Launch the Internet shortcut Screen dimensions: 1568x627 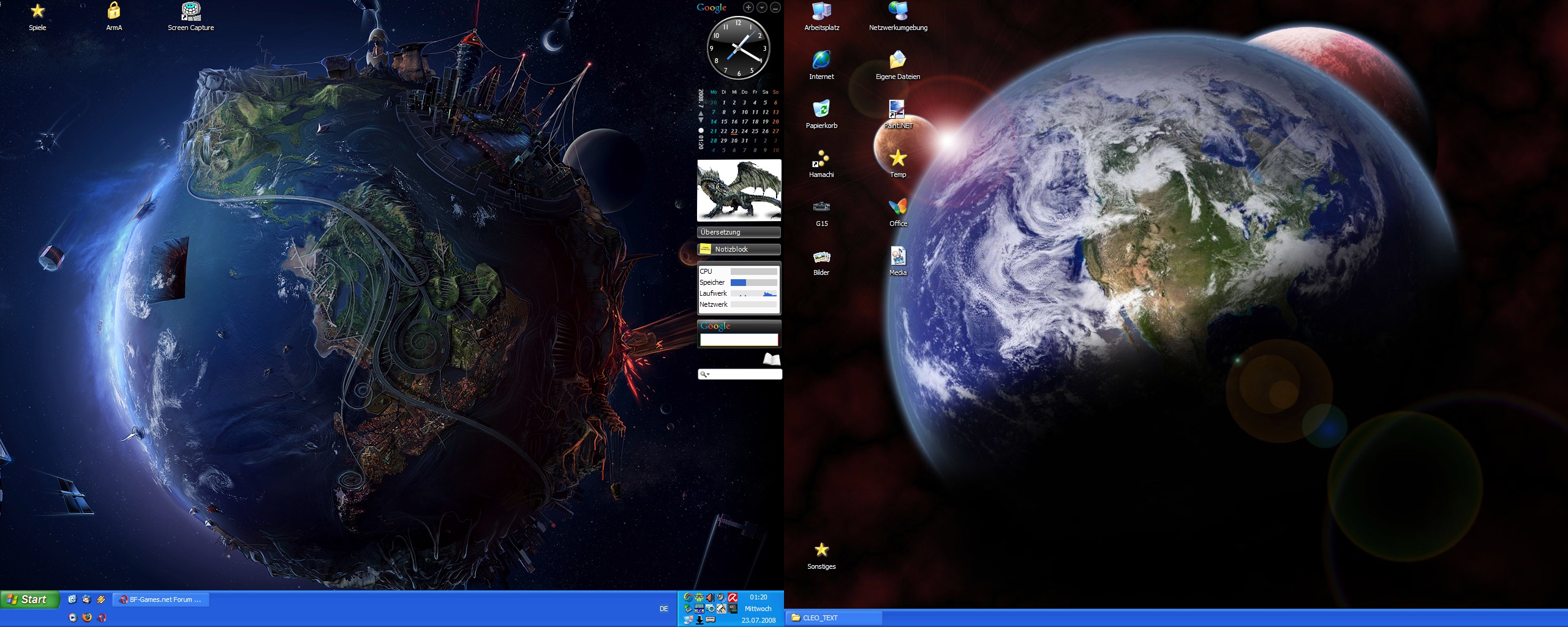pyautogui.click(x=821, y=65)
